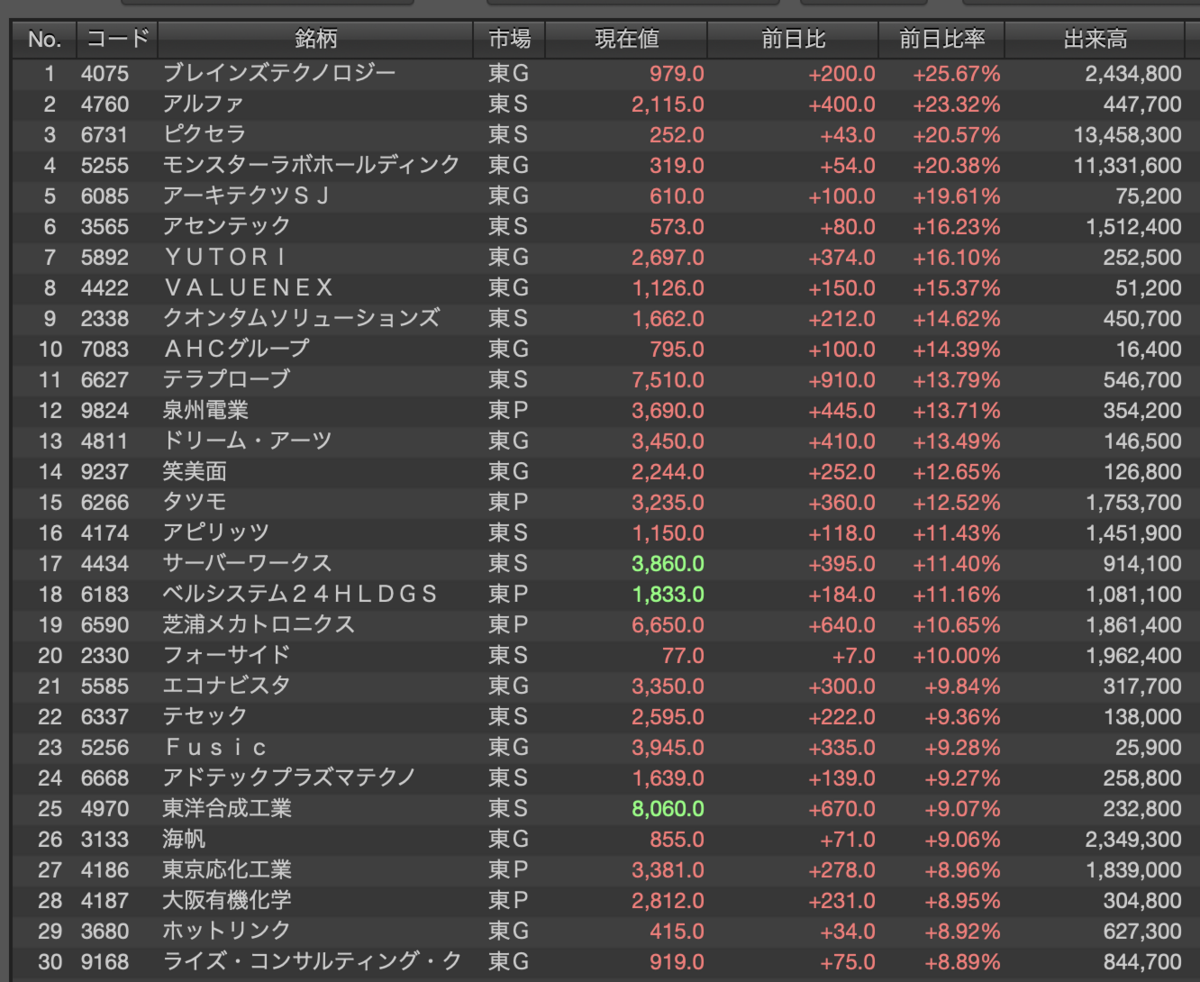This screenshot has height=982, width=1200.
Task: Select the 笑美面 stock name
Action: [194, 471]
